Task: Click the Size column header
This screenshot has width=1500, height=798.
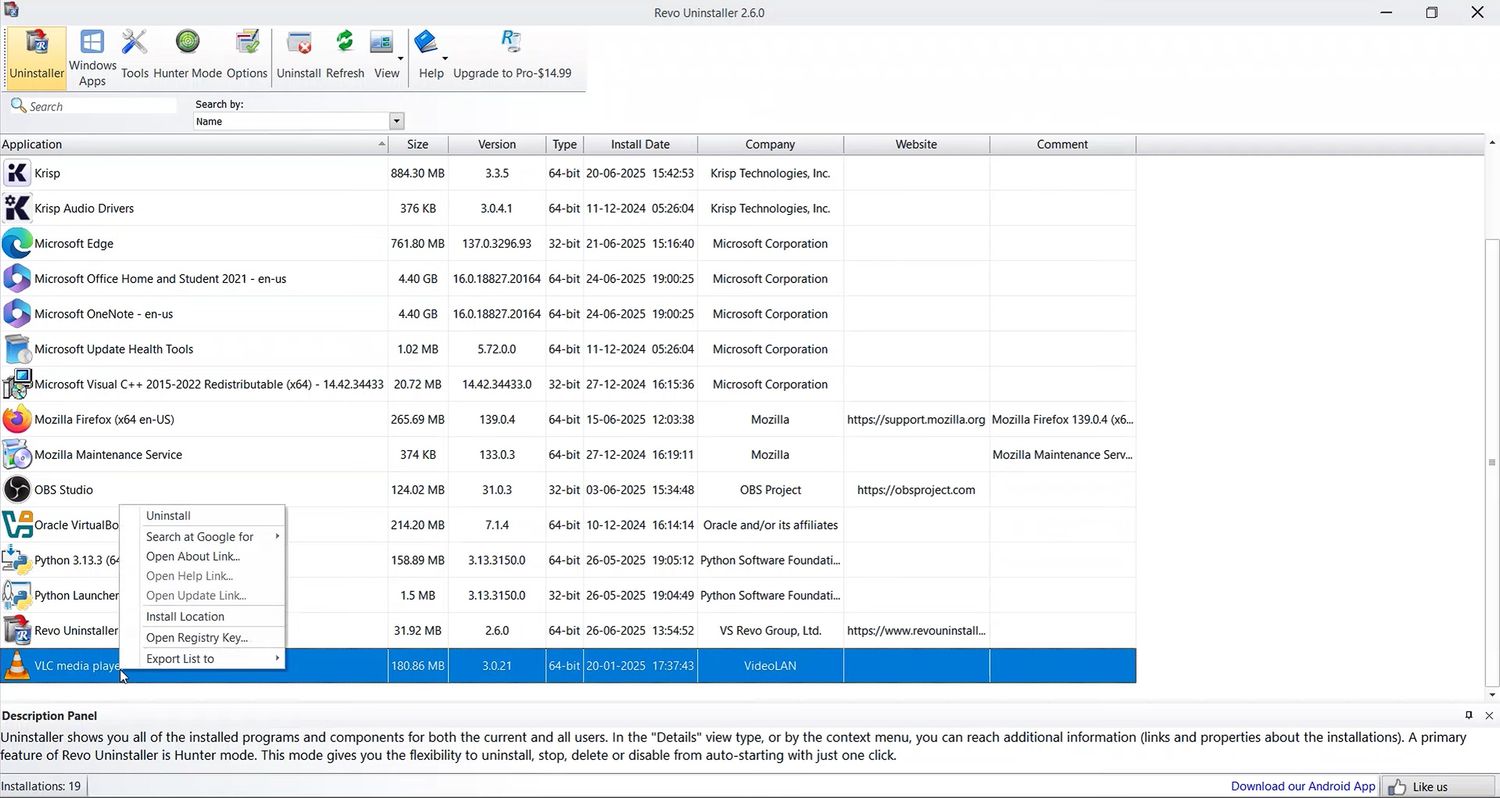Action: (x=418, y=144)
